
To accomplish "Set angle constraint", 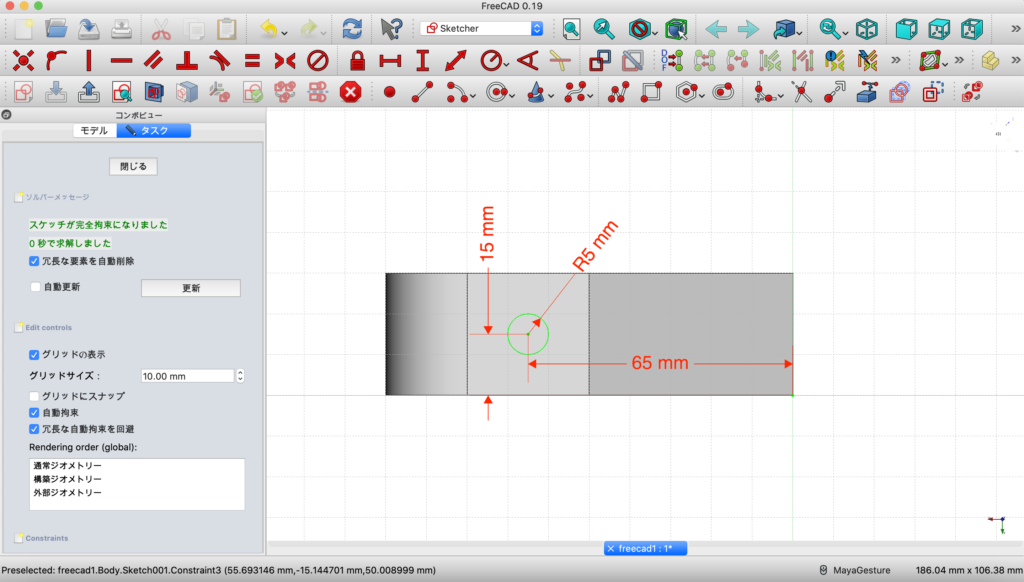I will pos(528,61).
